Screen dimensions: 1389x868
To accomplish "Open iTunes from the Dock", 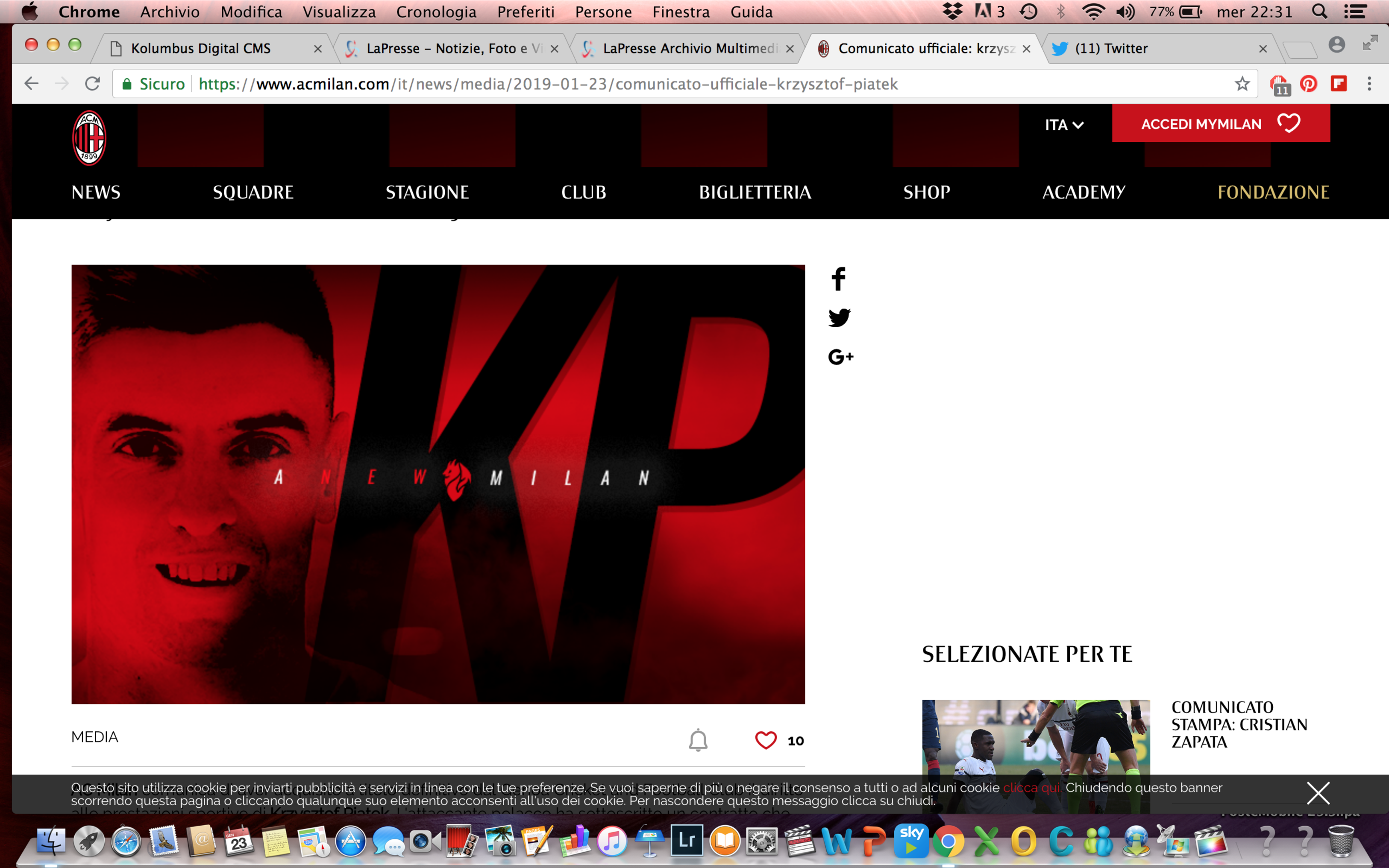I will point(612,842).
